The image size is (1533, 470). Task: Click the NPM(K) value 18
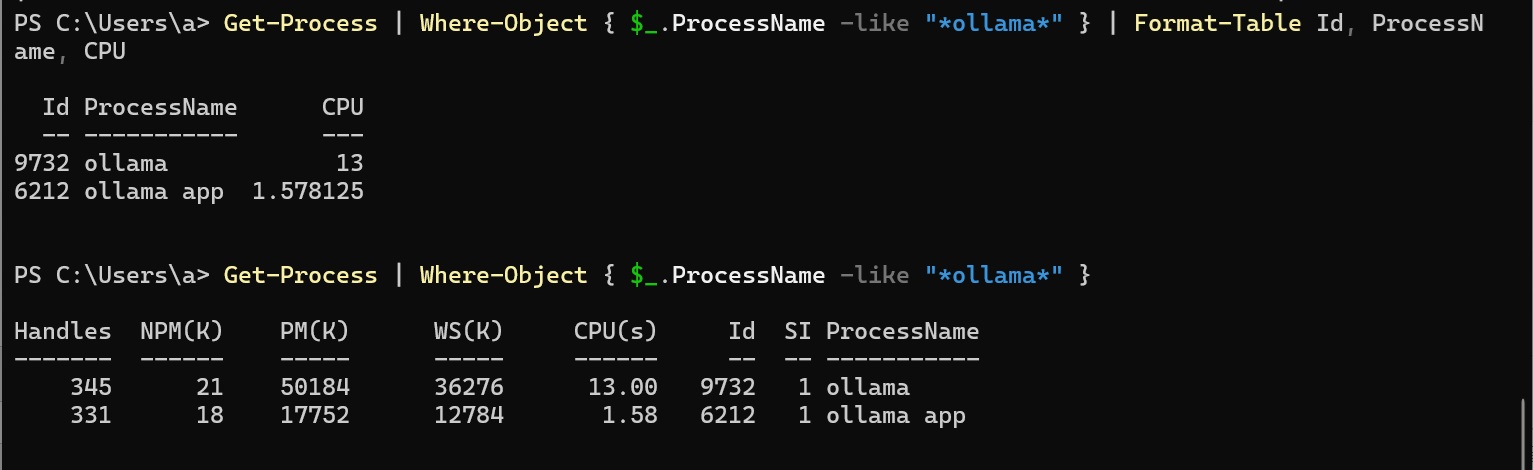pos(209,415)
